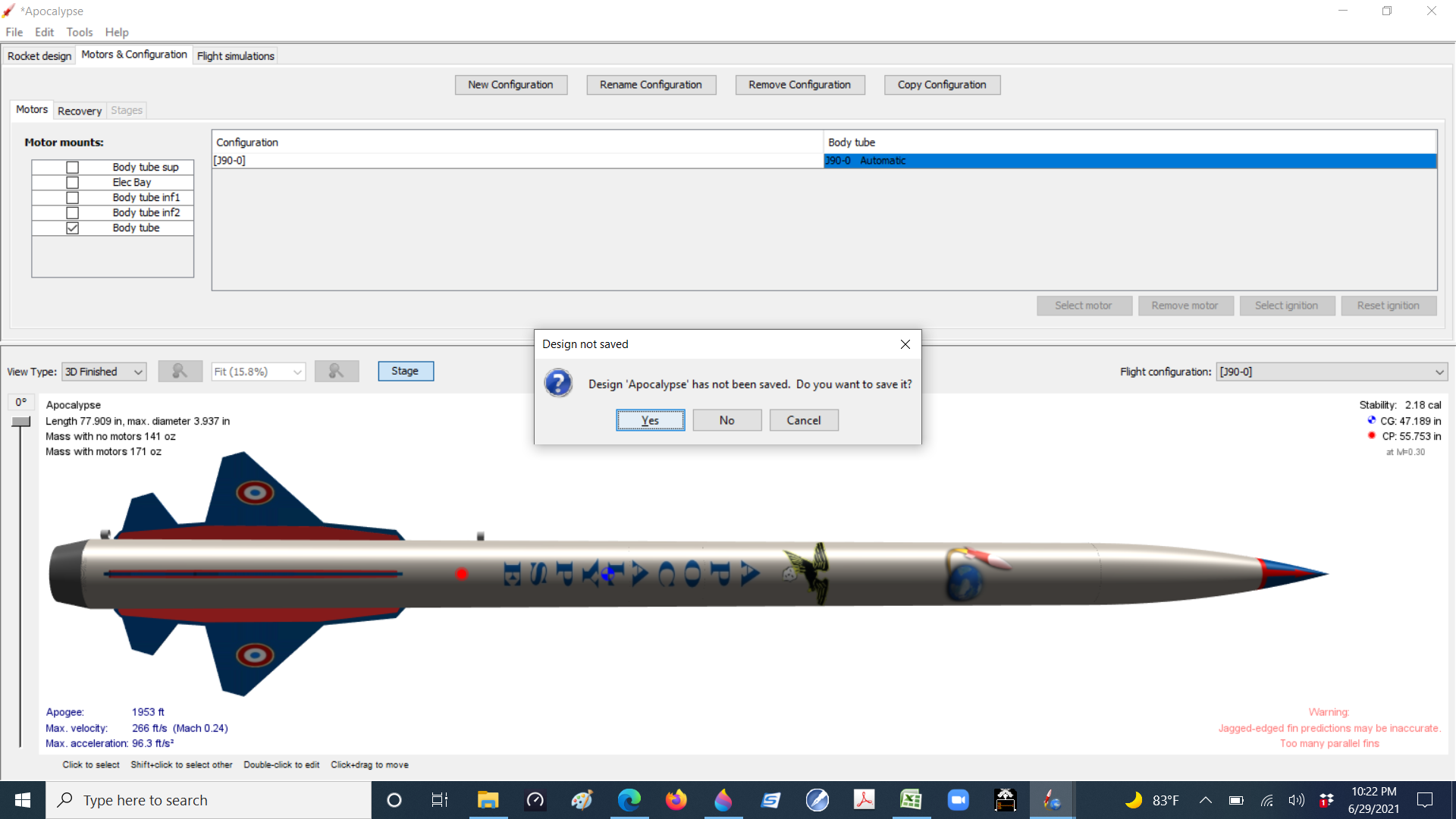Choose No in the Design not saved dialog

coord(726,419)
